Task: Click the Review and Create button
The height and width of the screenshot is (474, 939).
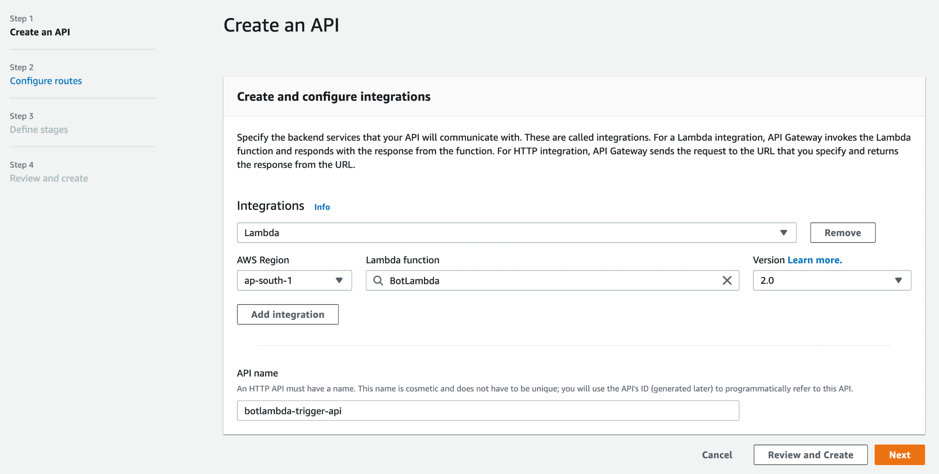Action: pos(810,455)
